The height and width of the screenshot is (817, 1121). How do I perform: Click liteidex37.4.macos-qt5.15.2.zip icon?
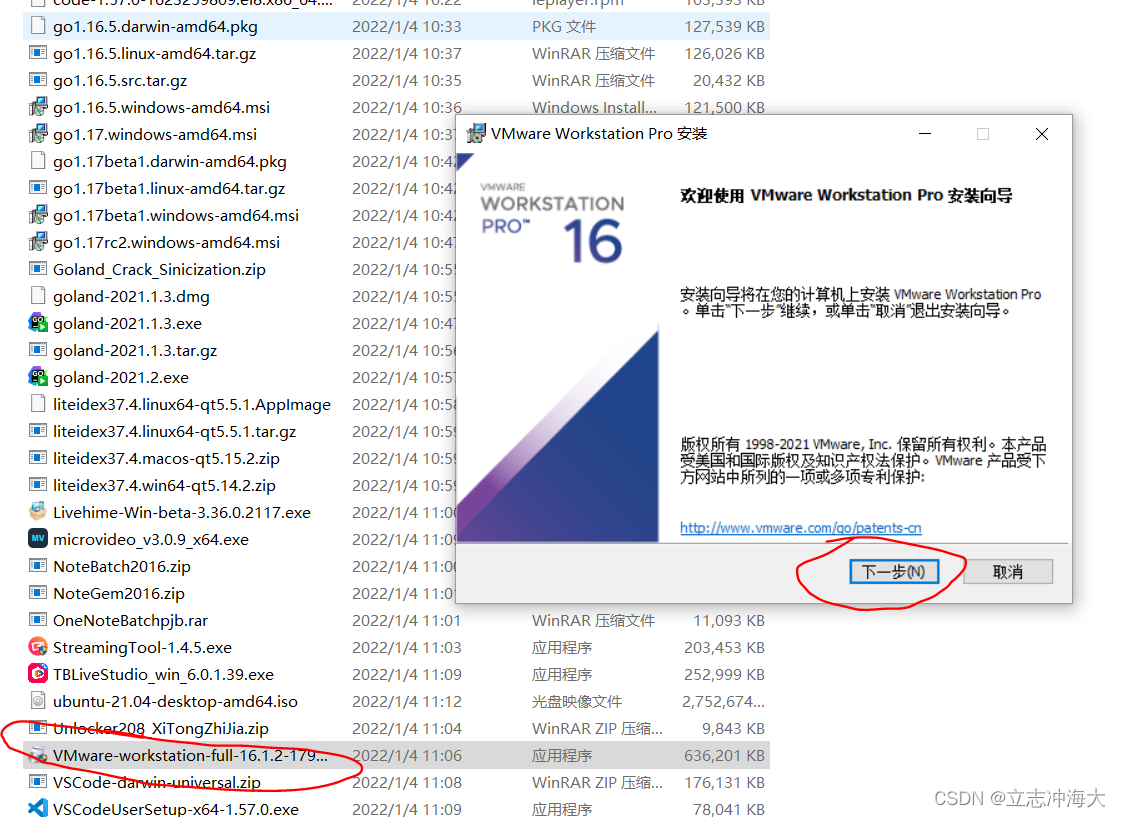[38, 457]
